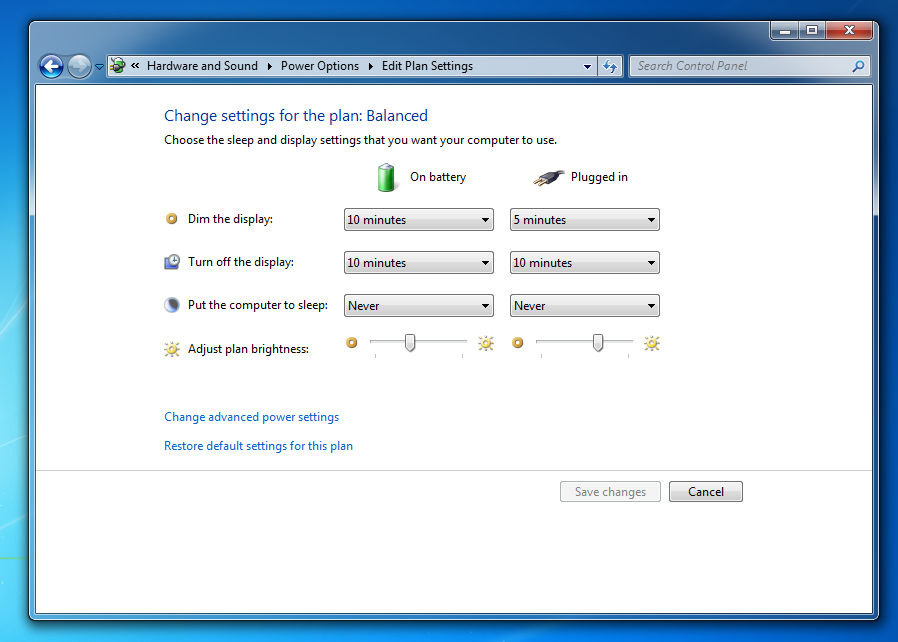Go to Power Options breadcrumb
898x642 pixels.
click(320, 66)
